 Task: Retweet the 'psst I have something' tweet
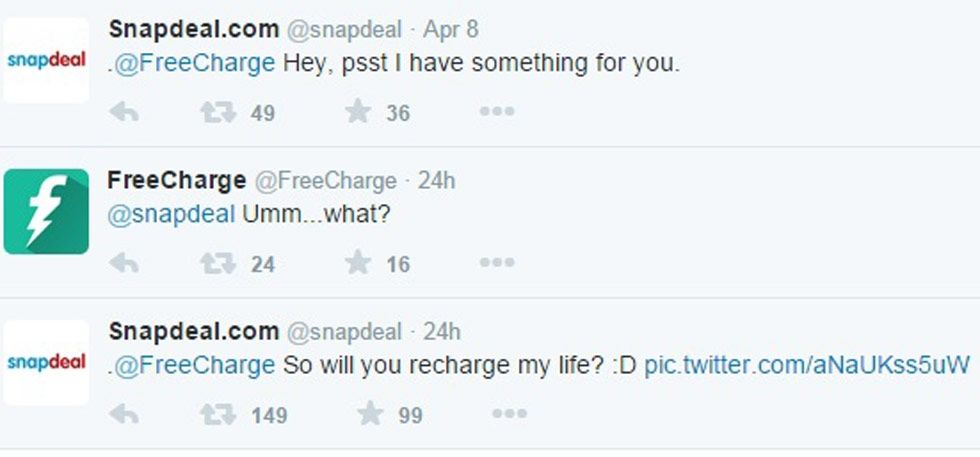point(217,113)
